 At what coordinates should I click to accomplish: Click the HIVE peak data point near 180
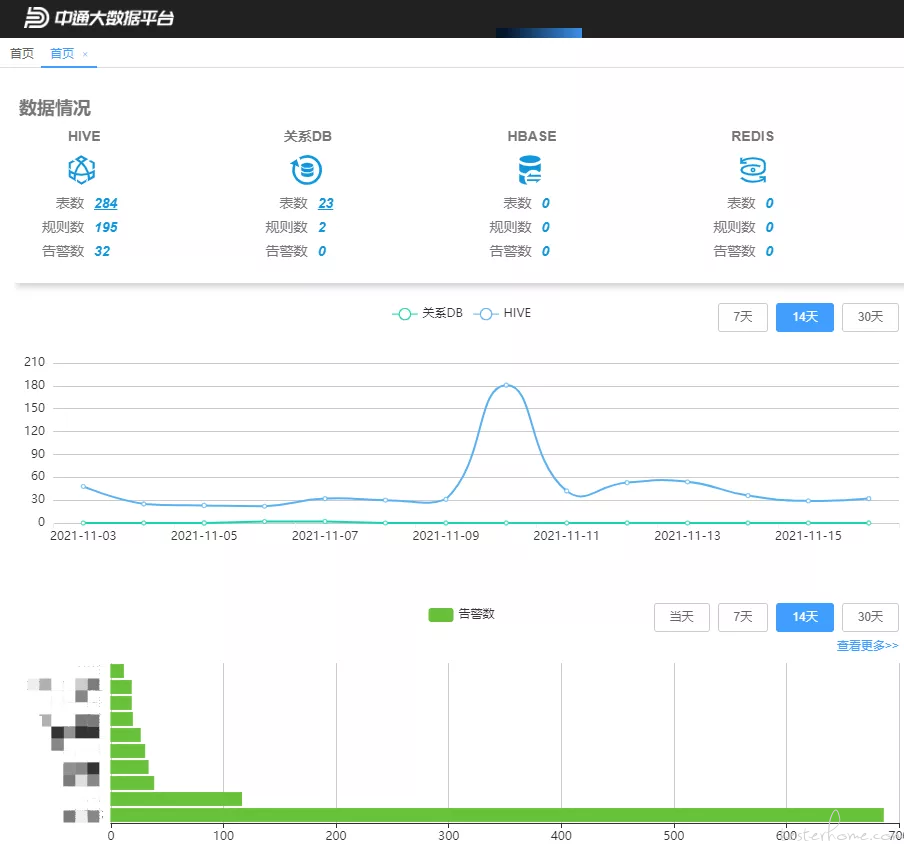point(506,385)
